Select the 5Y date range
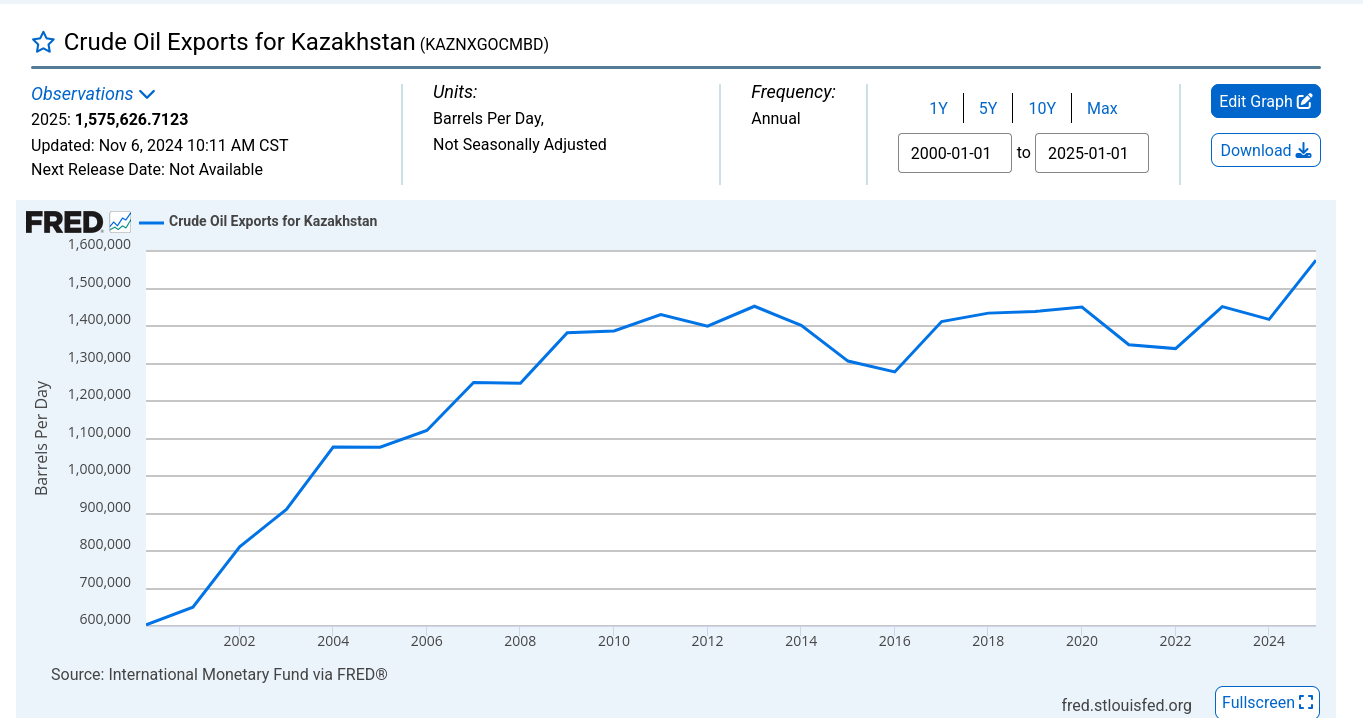Viewport: 1363px width, 718px height. [988, 108]
